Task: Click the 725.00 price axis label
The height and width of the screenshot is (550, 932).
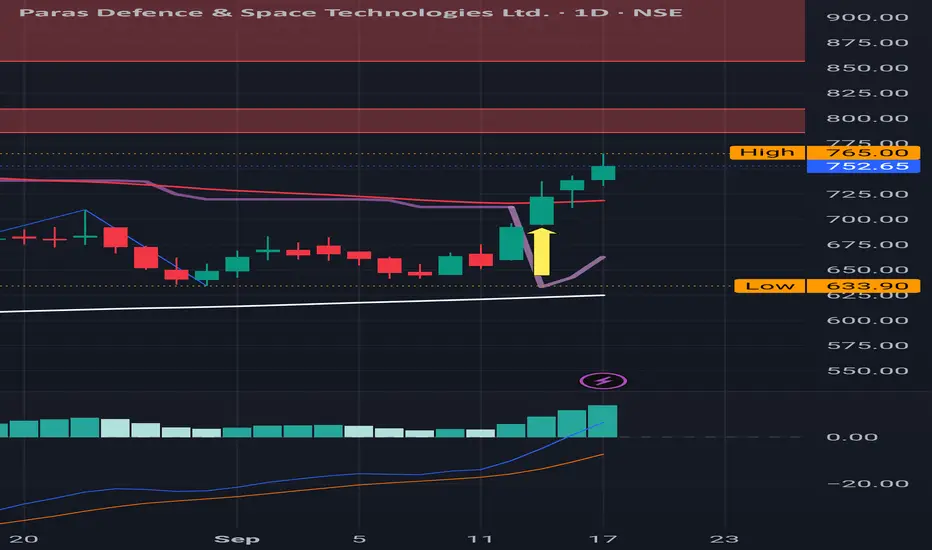Action: [867, 194]
